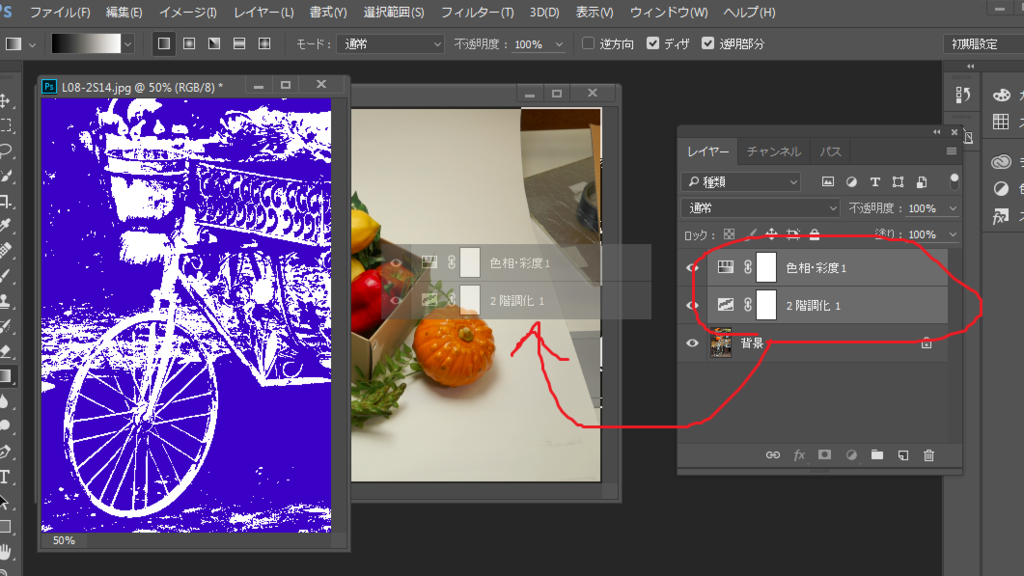Toggle the layer filtering on/off switch

(x=954, y=182)
